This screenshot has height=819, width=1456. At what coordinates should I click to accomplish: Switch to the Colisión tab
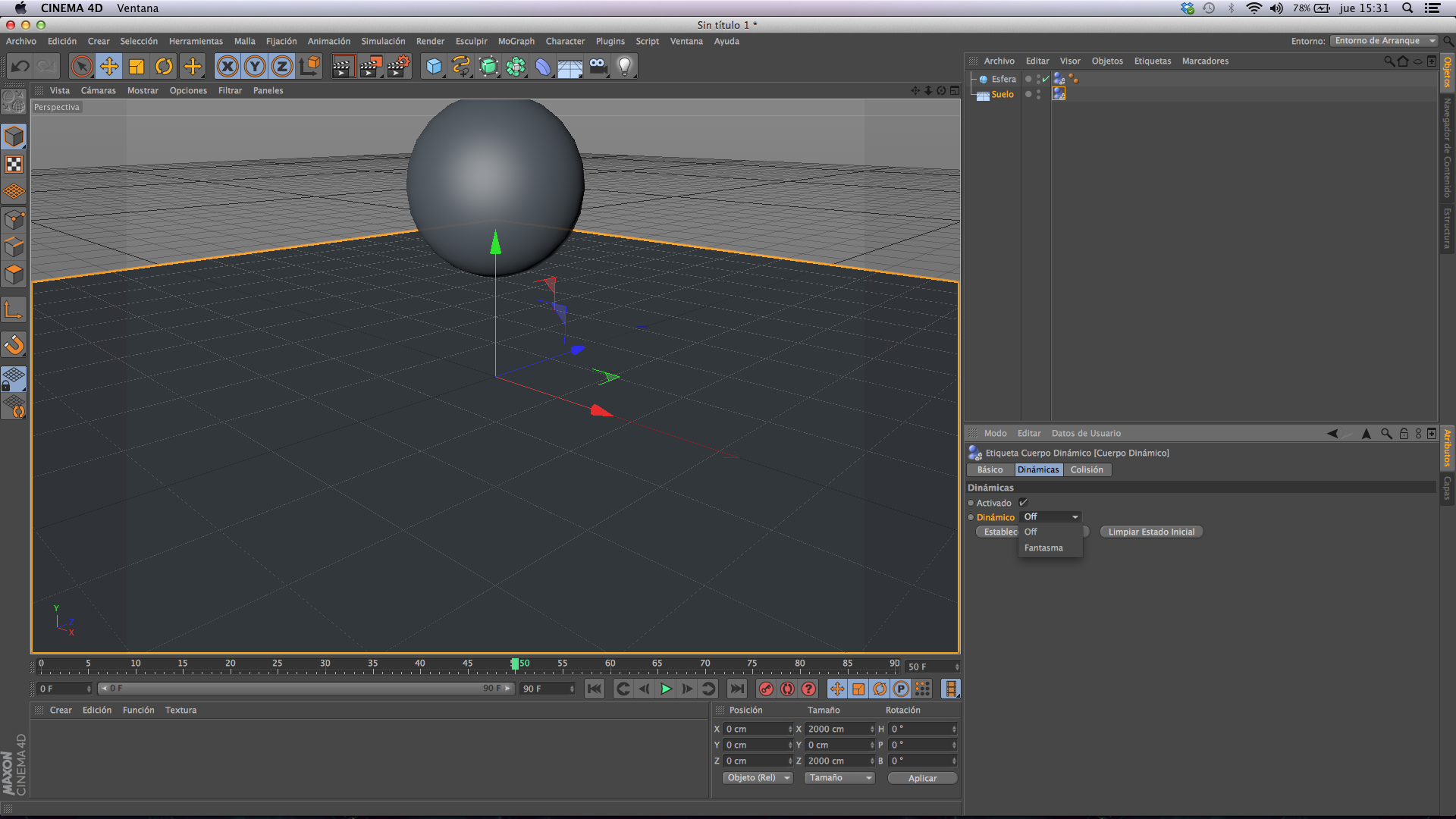point(1086,470)
